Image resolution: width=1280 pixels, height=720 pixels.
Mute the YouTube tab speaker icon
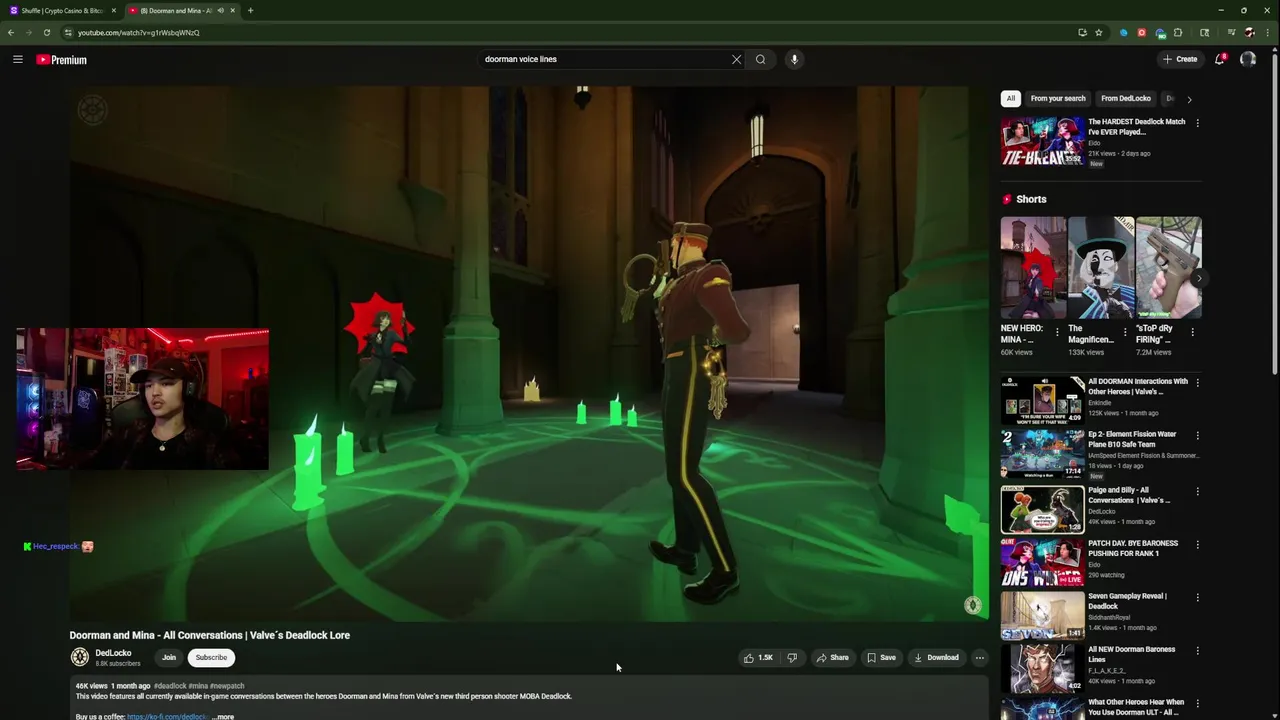click(220, 10)
